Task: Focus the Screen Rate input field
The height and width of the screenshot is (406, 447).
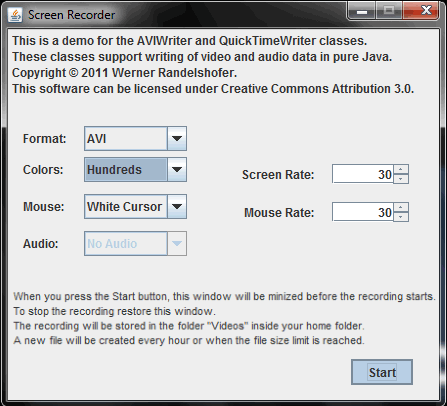Action: tap(363, 174)
